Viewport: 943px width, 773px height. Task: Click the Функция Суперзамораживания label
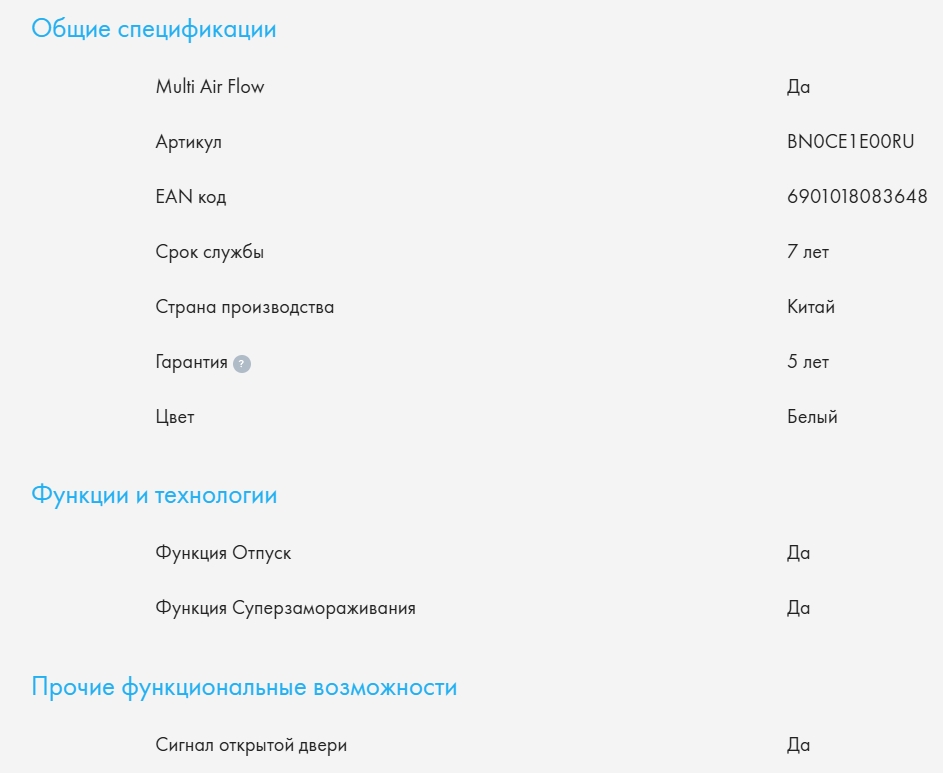click(286, 608)
